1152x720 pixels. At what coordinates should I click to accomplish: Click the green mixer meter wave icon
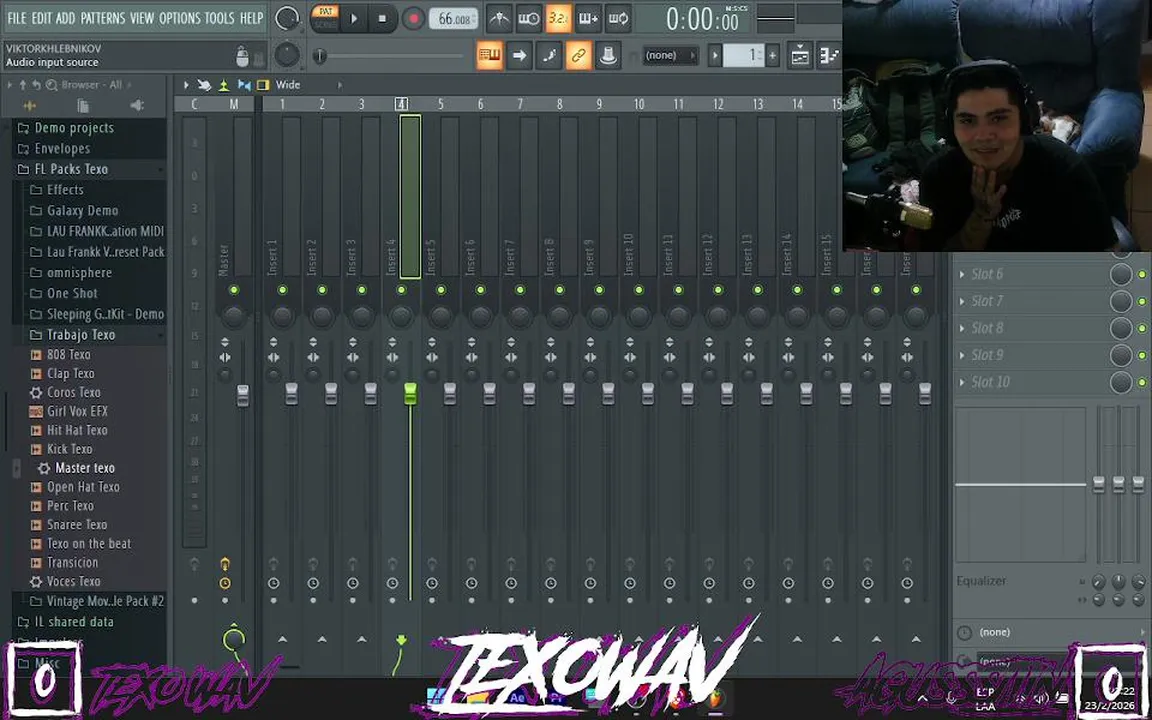[x=224, y=85]
